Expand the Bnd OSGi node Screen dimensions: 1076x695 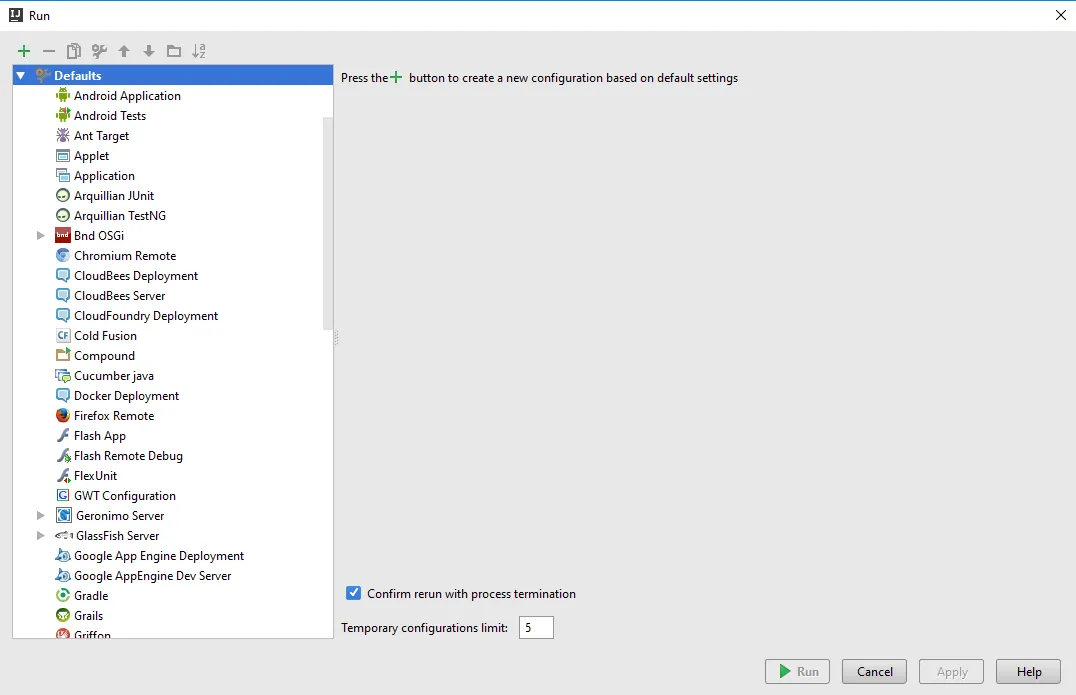40,235
